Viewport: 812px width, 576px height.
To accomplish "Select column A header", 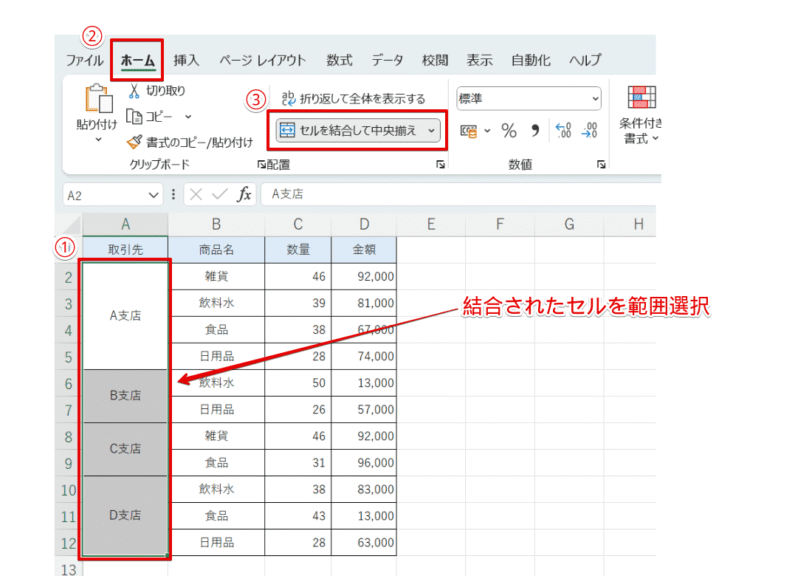I will pos(125,225).
